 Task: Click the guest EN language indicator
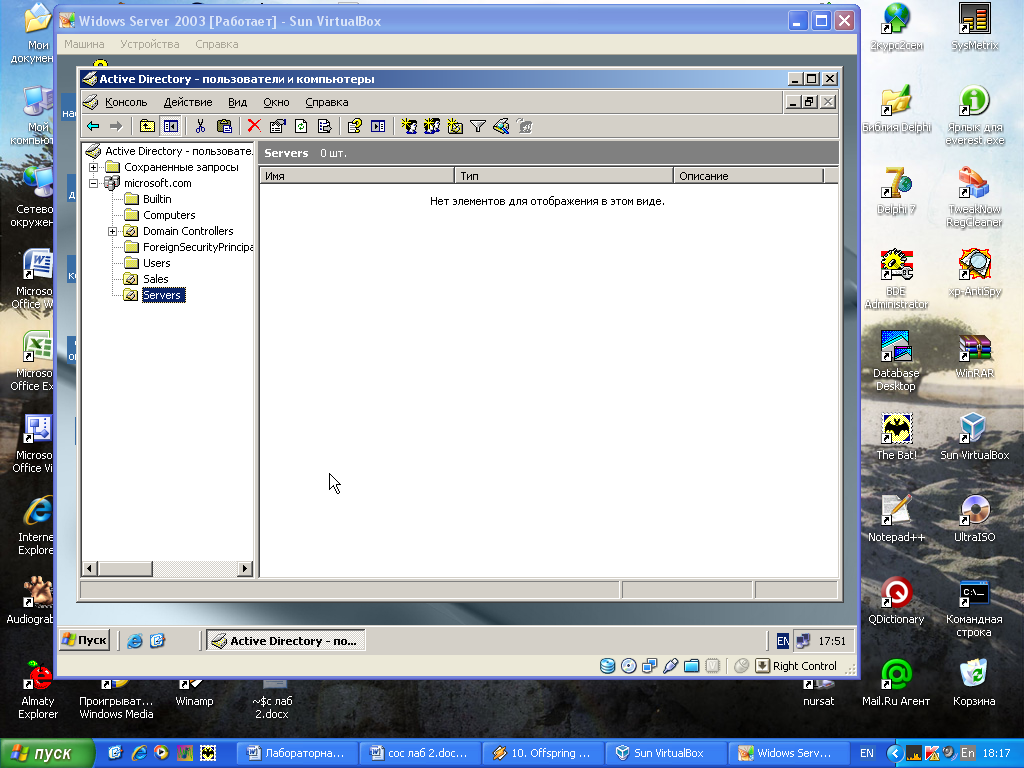point(782,641)
